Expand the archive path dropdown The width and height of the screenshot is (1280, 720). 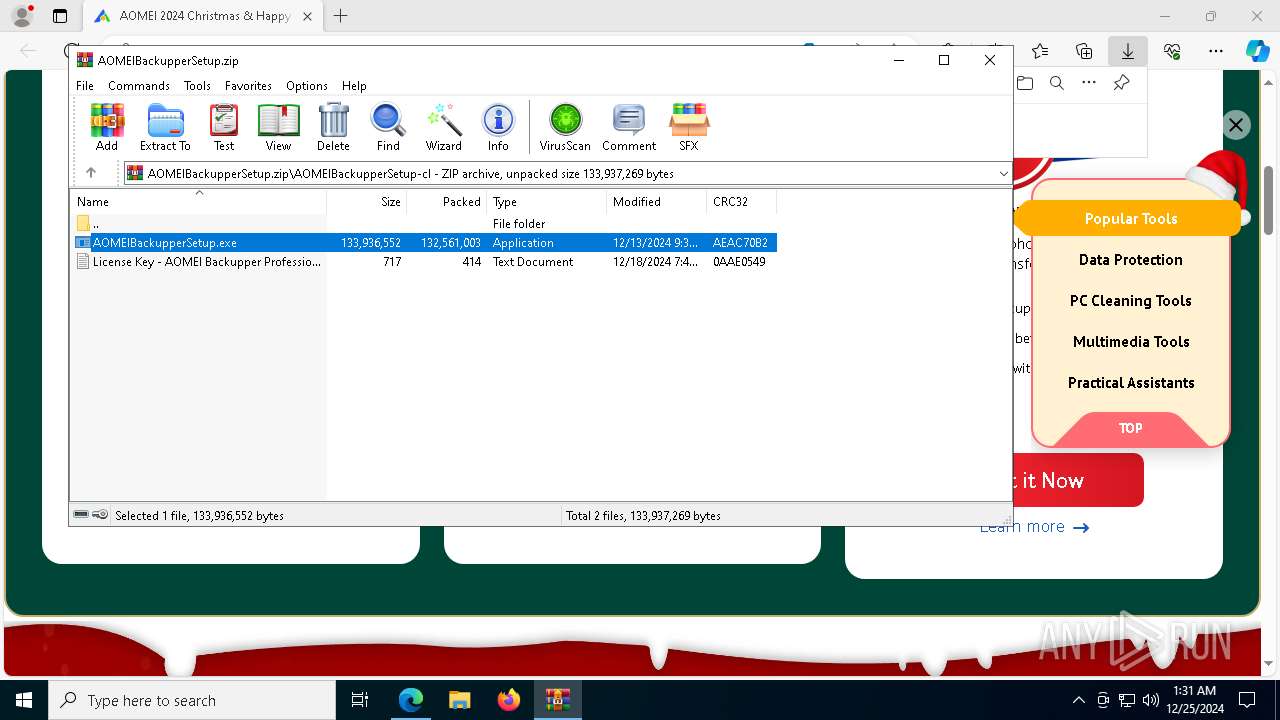coord(1003,173)
